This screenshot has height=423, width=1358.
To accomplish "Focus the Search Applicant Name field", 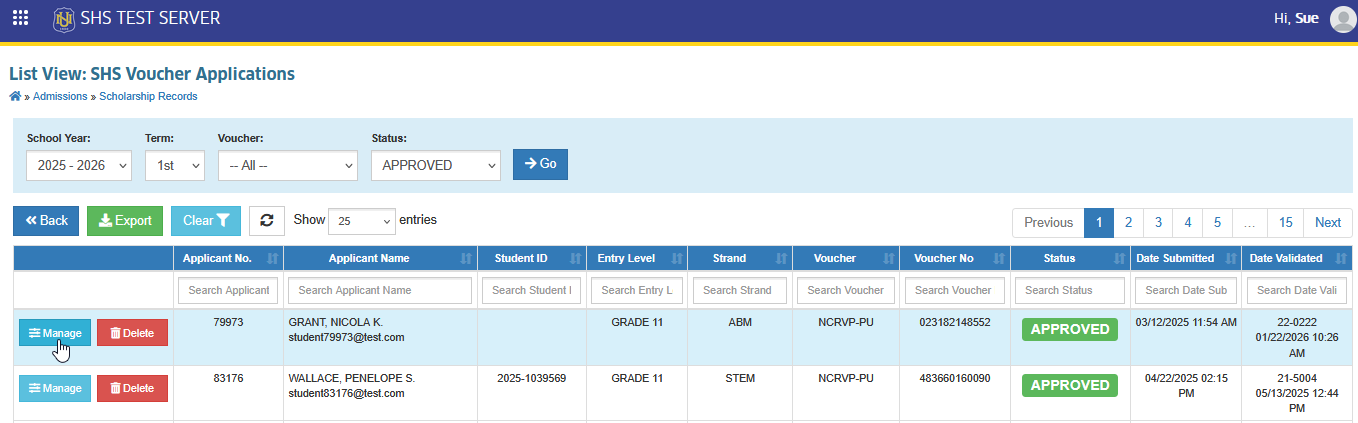I will [x=380, y=290].
